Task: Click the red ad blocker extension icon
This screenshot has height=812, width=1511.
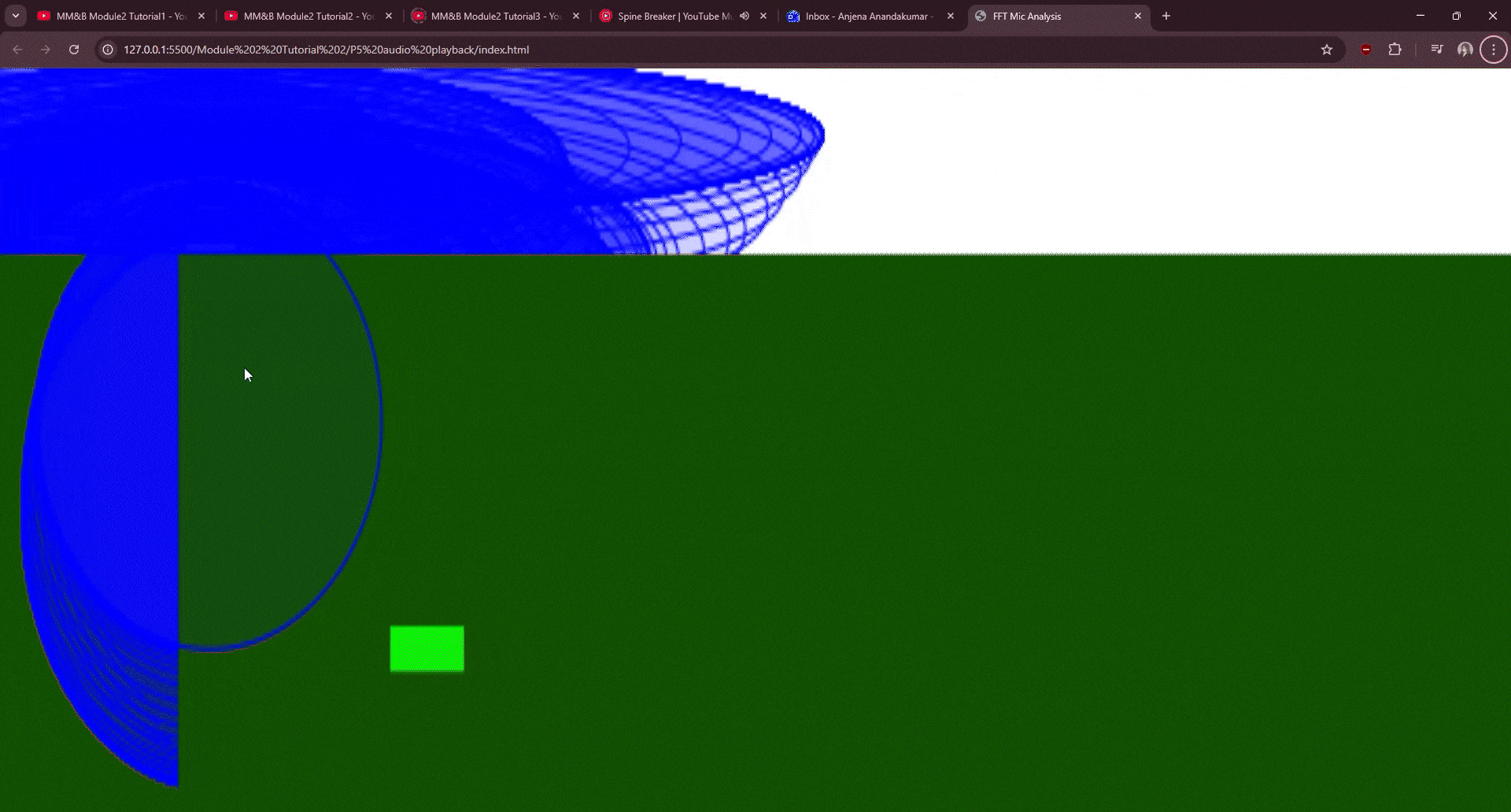Action: [x=1366, y=49]
